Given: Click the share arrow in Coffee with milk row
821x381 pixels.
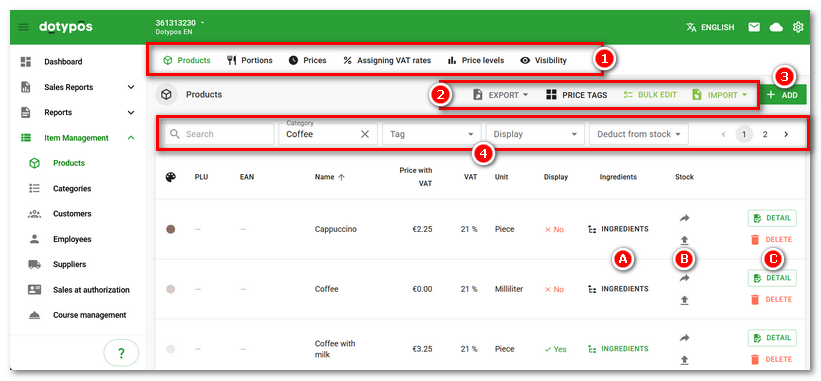Looking at the screenshot, I should pyautogui.click(x=684, y=339).
